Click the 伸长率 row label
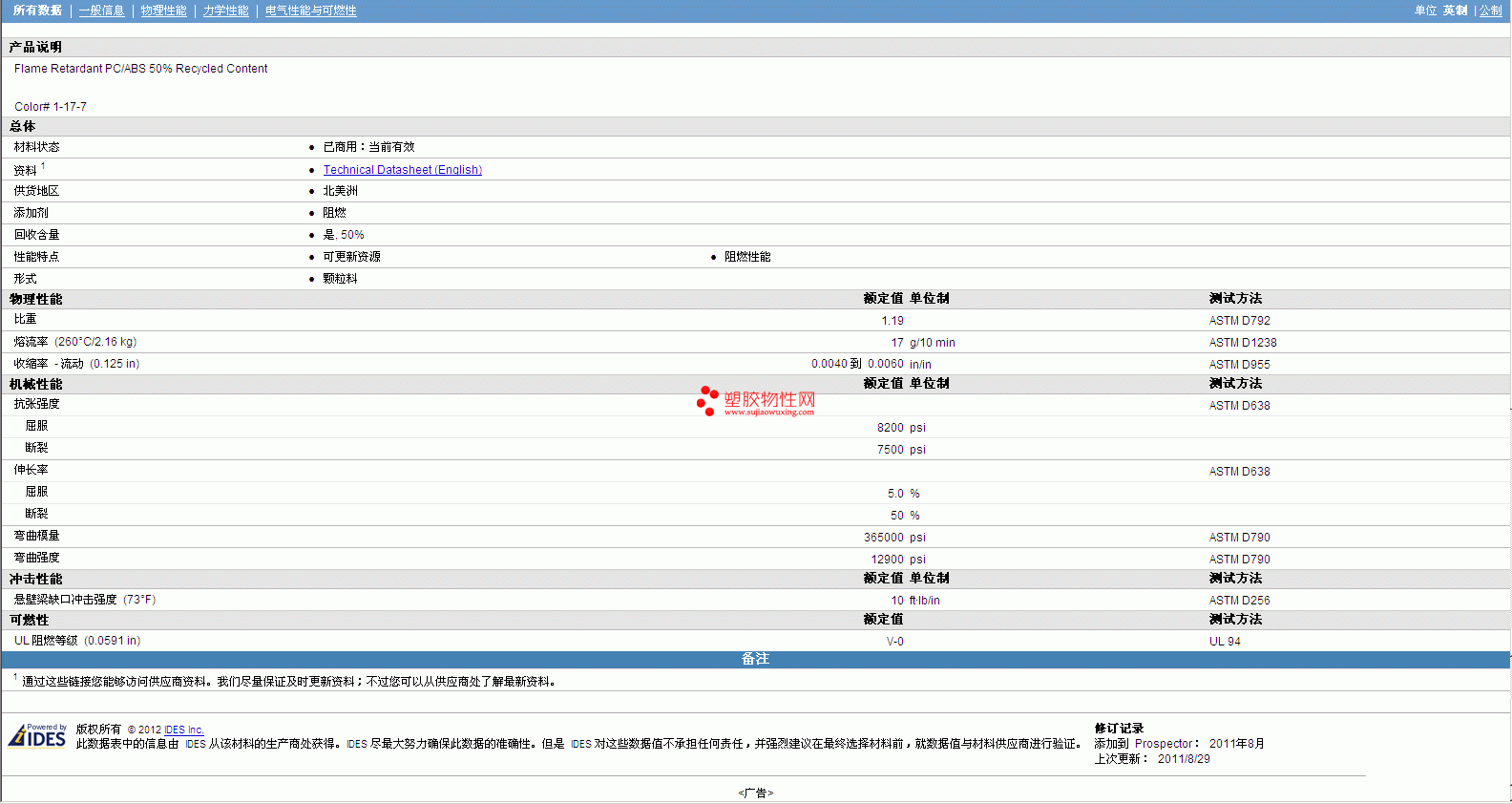Viewport: 1512px width, 804px height. coord(31,470)
